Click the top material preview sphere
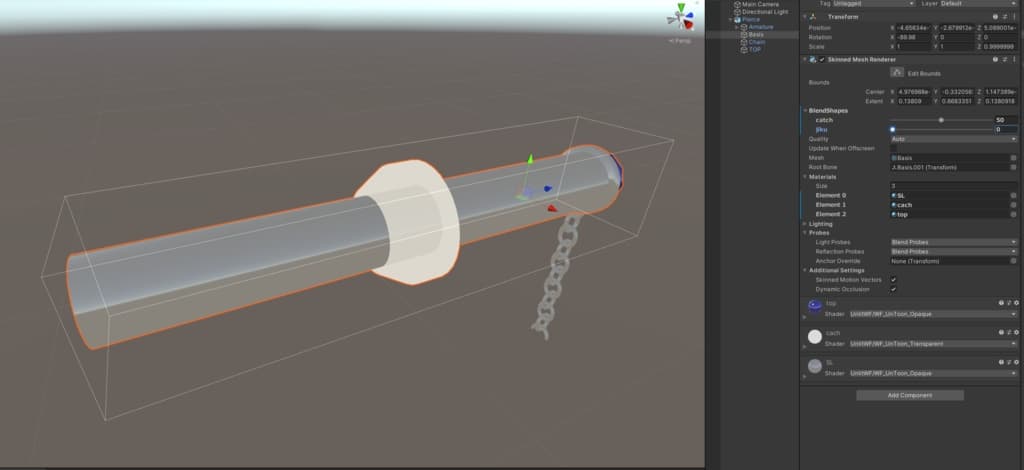The height and width of the screenshot is (470, 1024). point(815,306)
